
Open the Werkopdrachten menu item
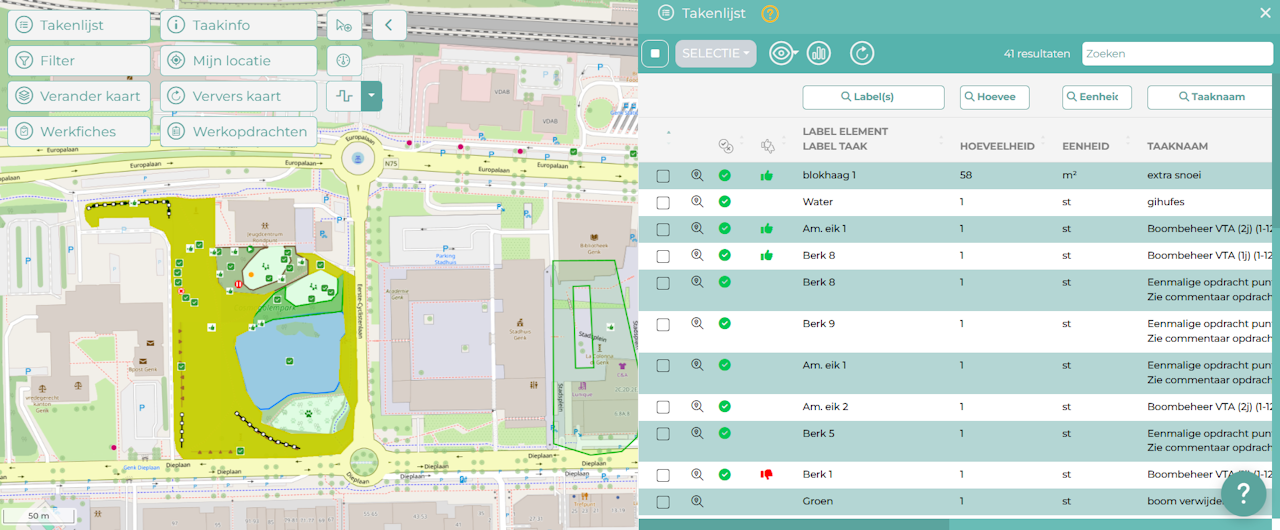click(x=239, y=132)
